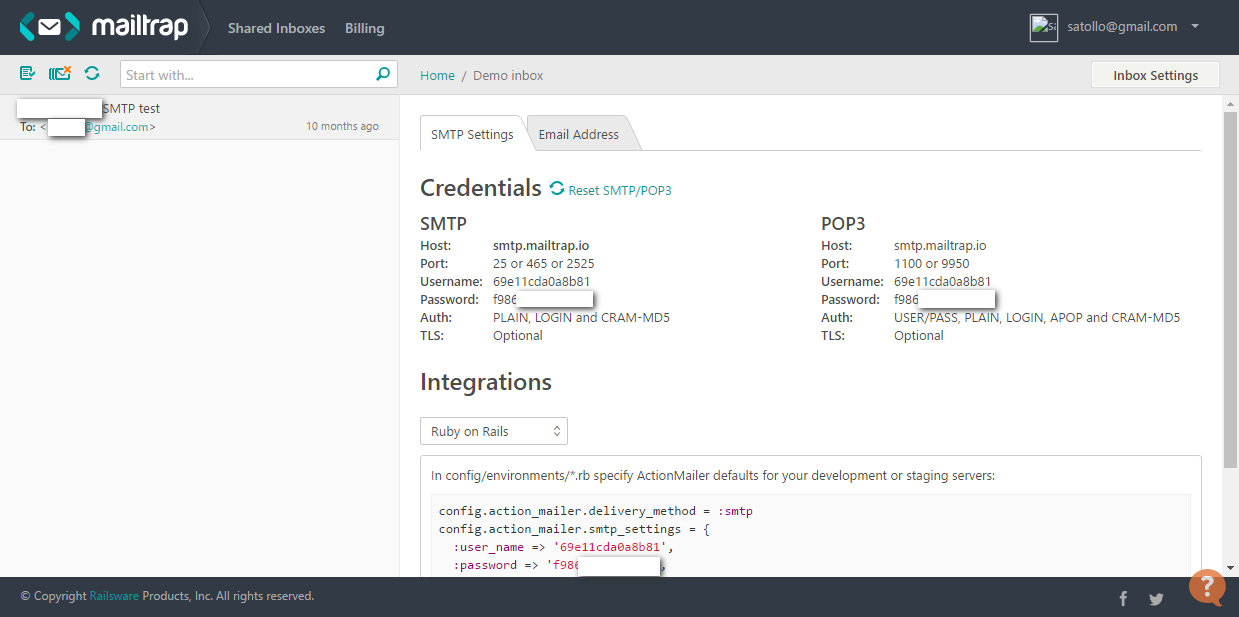Click the '10 months ago' timestamp
Viewport: 1239px width, 617px height.
tap(342, 126)
